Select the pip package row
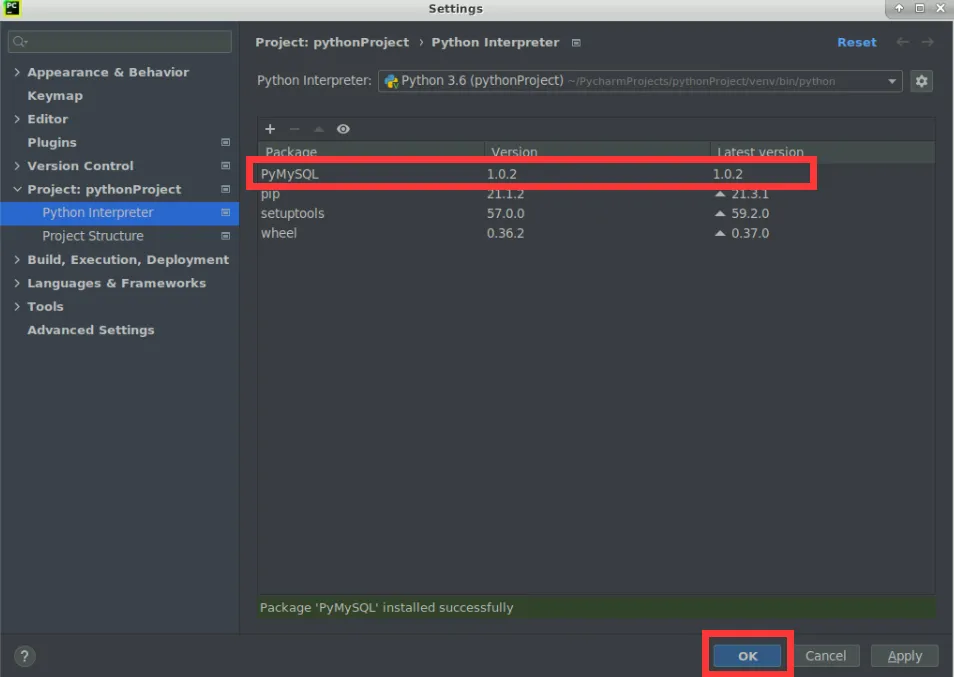The width and height of the screenshot is (954, 677). pos(596,194)
